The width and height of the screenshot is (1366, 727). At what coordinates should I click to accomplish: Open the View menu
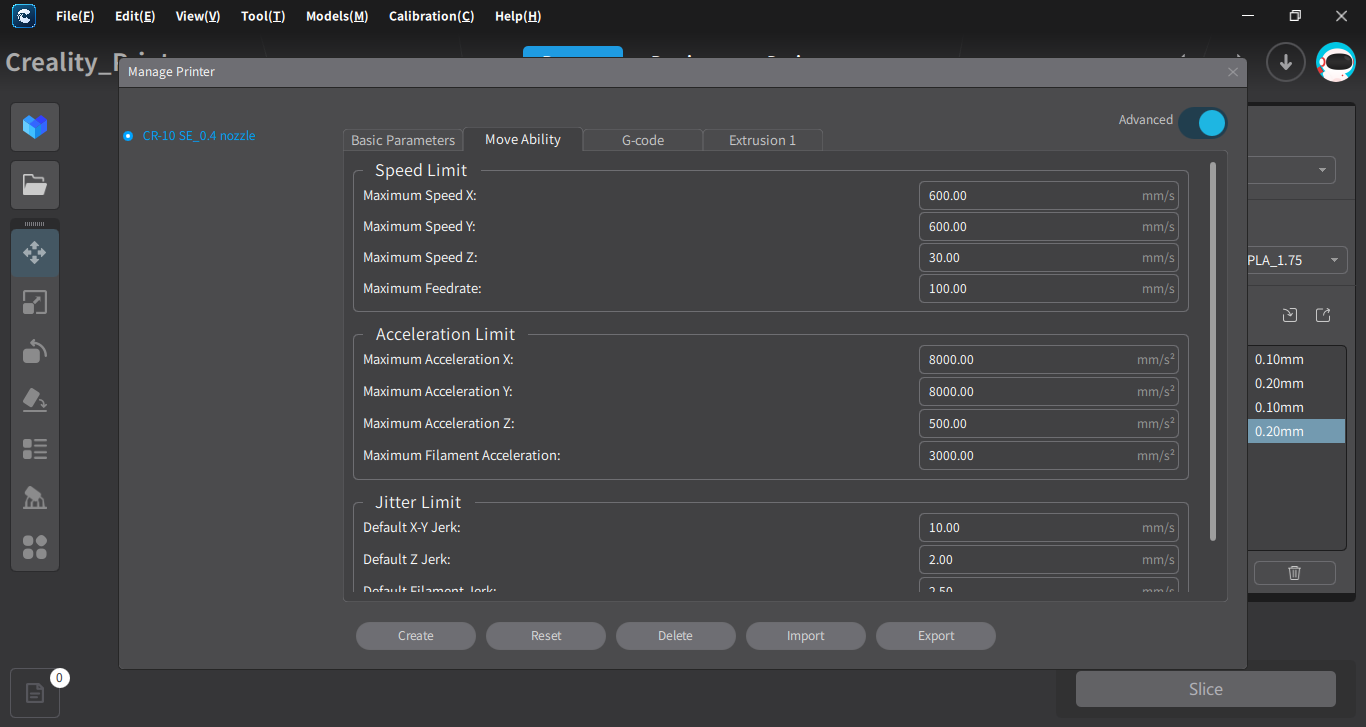[197, 16]
